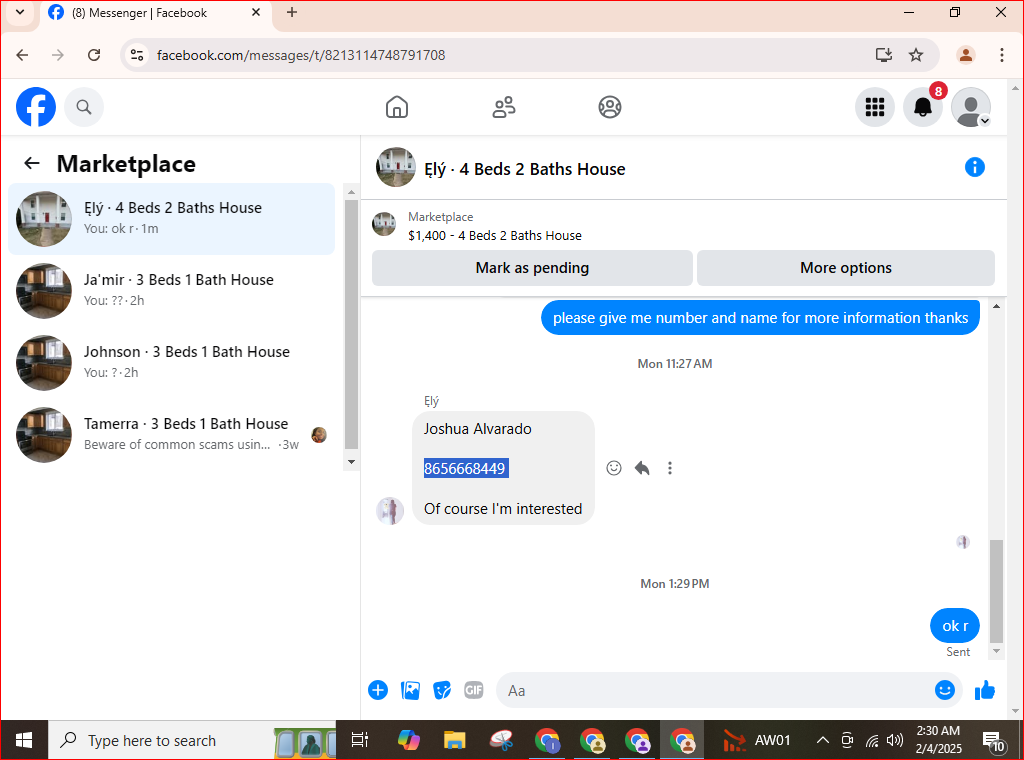The width and height of the screenshot is (1024, 760).
Task: Click Ely sender avatar beside message
Action: click(x=390, y=511)
